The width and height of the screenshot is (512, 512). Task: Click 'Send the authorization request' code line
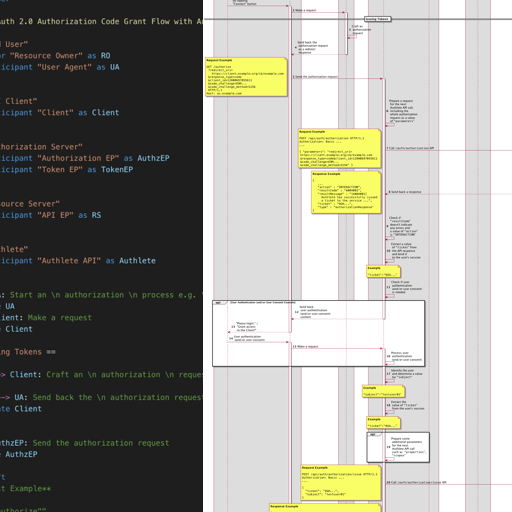(x=85, y=443)
